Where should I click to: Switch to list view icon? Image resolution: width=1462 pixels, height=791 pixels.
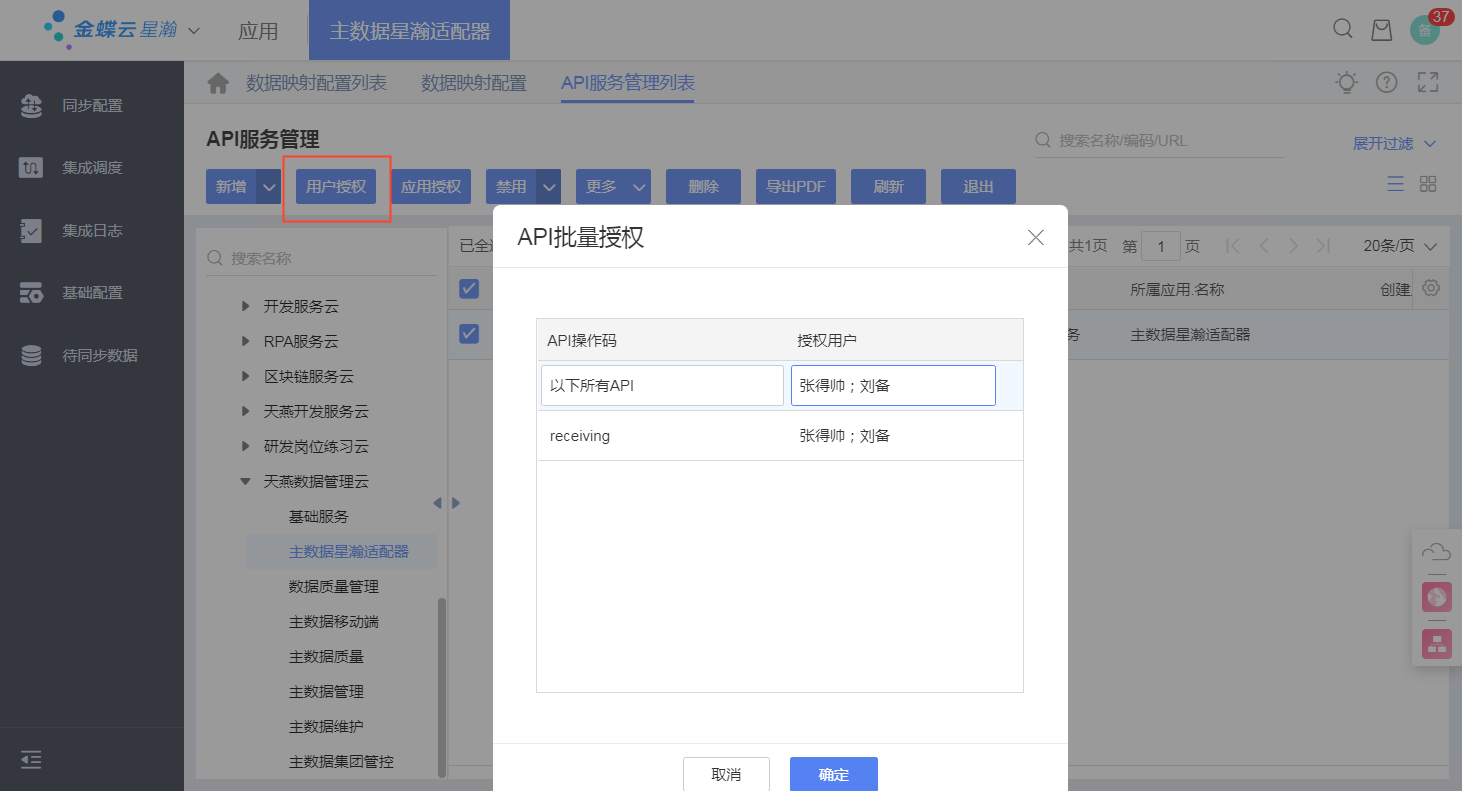tap(1395, 184)
